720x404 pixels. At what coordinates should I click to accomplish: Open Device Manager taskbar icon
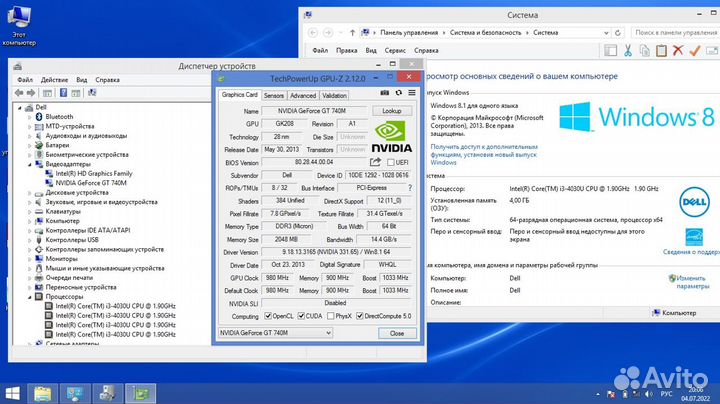108,393
